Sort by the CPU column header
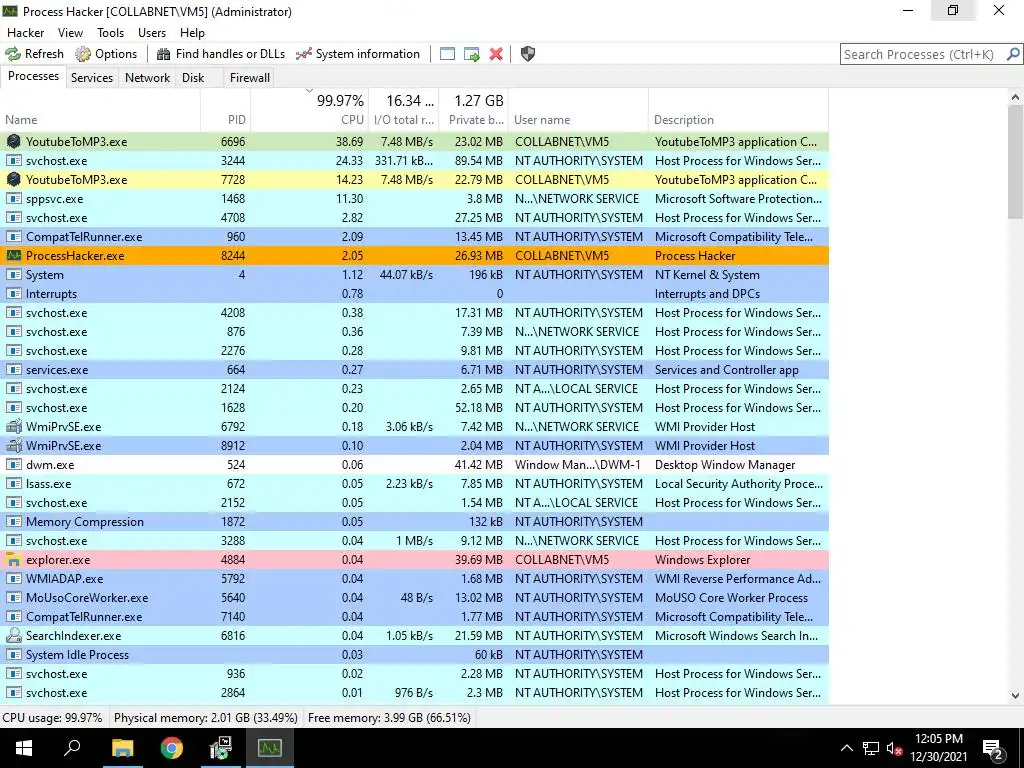The image size is (1024, 768). click(x=310, y=110)
